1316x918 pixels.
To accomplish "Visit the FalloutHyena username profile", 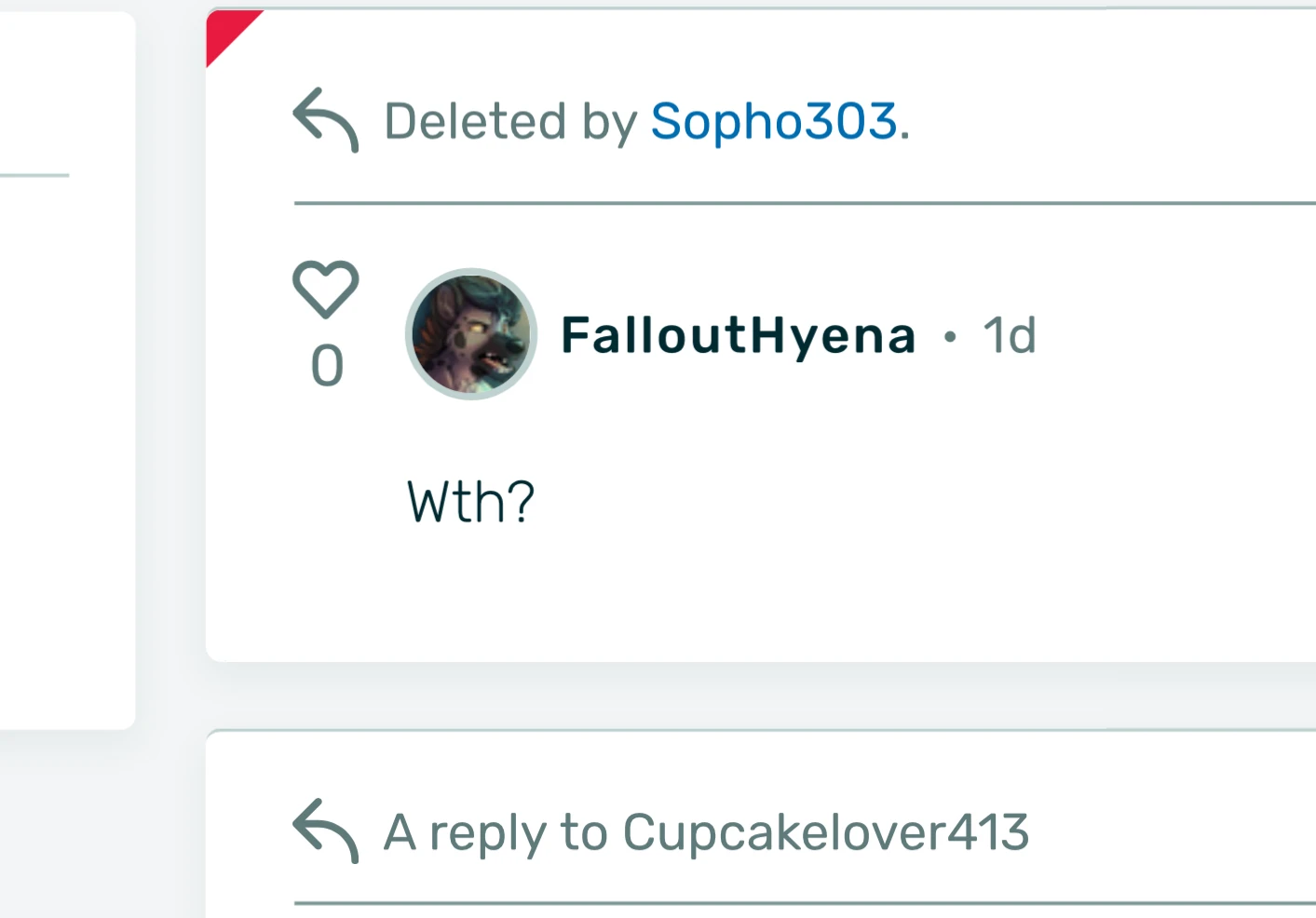I will tap(739, 335).
